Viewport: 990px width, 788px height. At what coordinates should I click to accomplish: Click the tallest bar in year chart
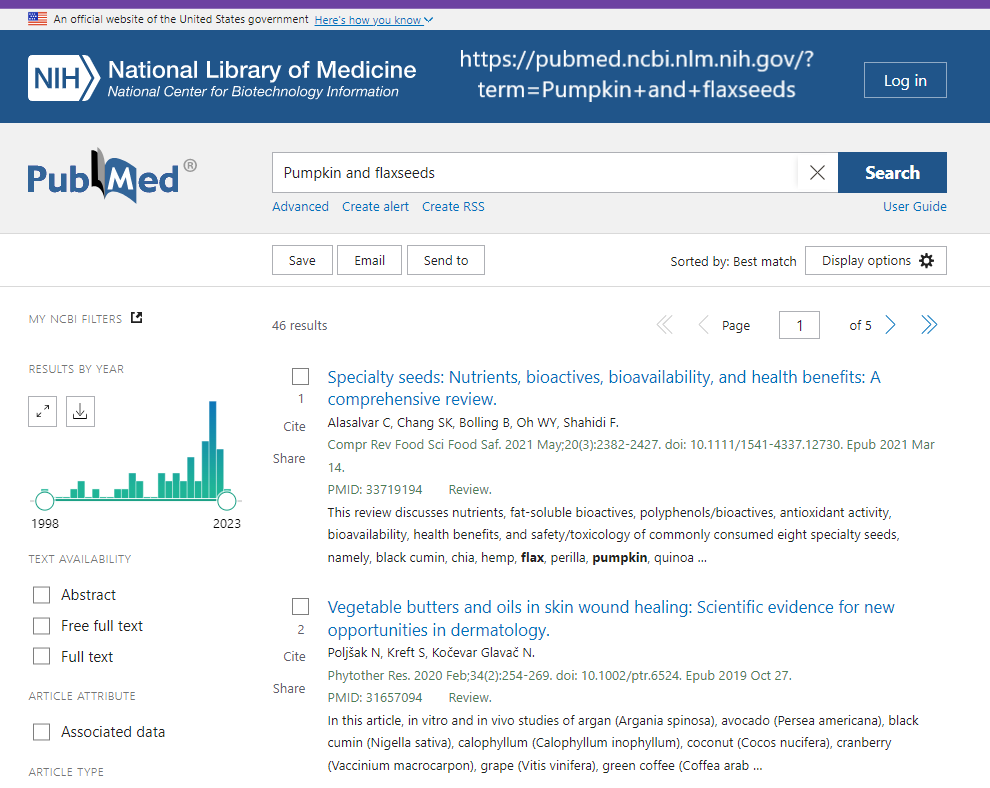(213, 450)
